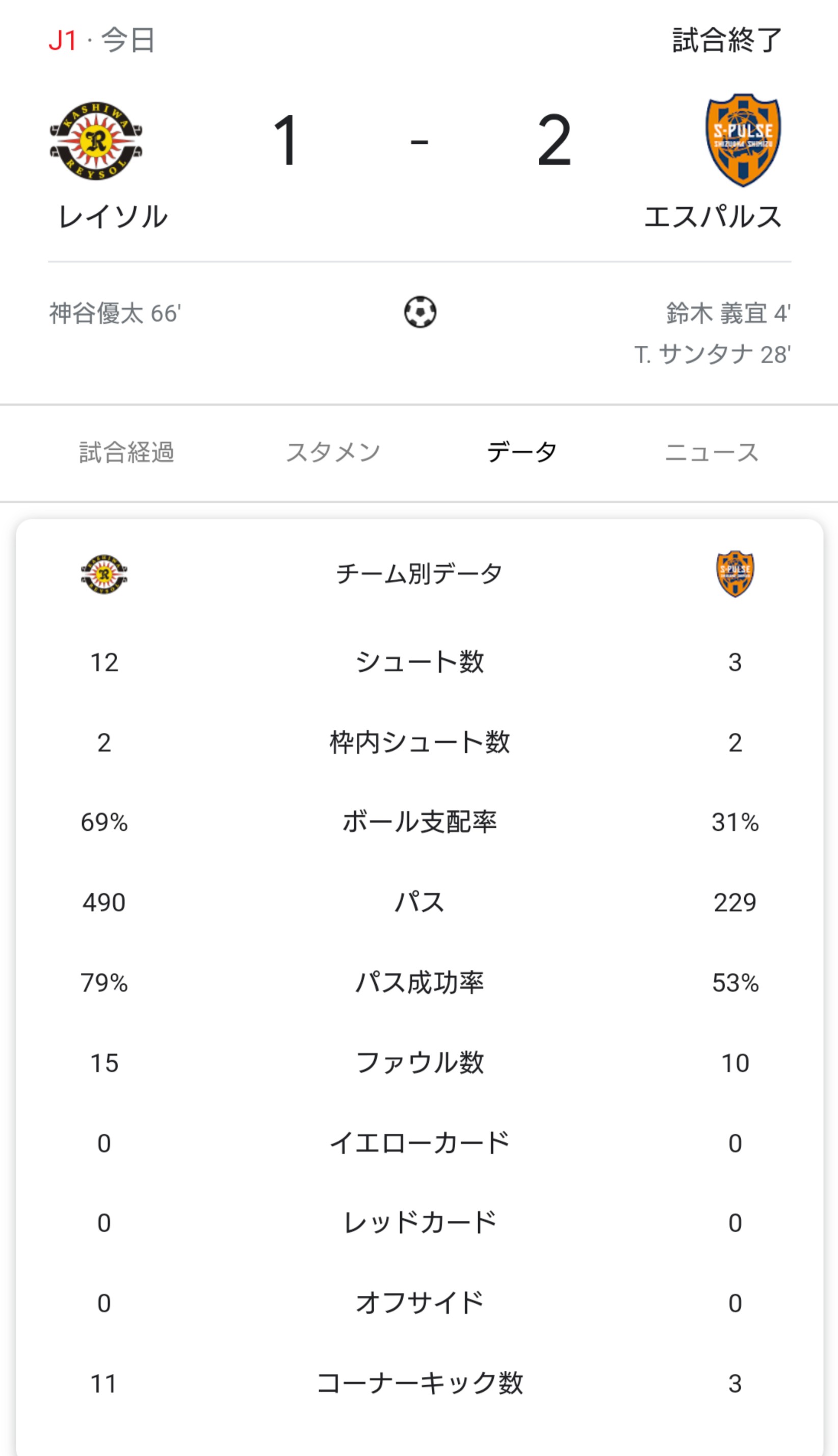The width and height of the screenshot is (838, 1456).
Task: Click the ボール支配率 stat row label
Action: [x=419, y=822]
